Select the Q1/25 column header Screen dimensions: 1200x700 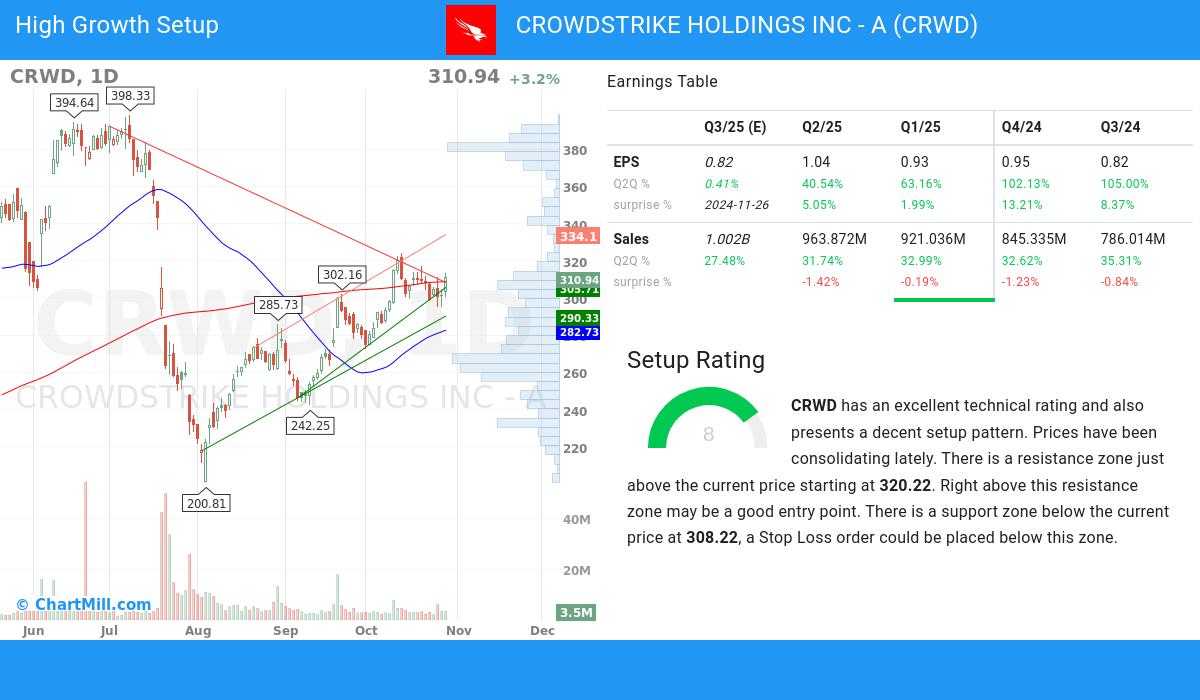(921, 127)
